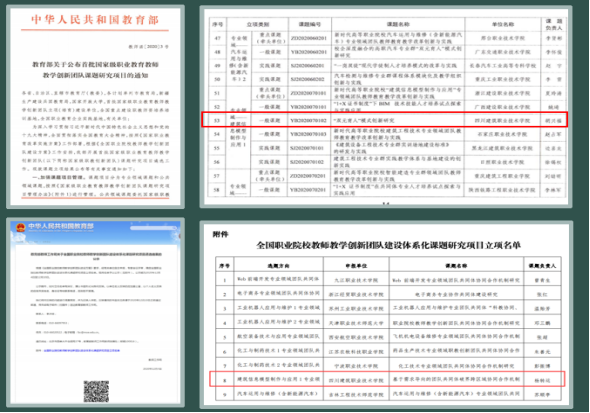Select row 47 in the top table
590x413 pixels.
pos(388,38)
